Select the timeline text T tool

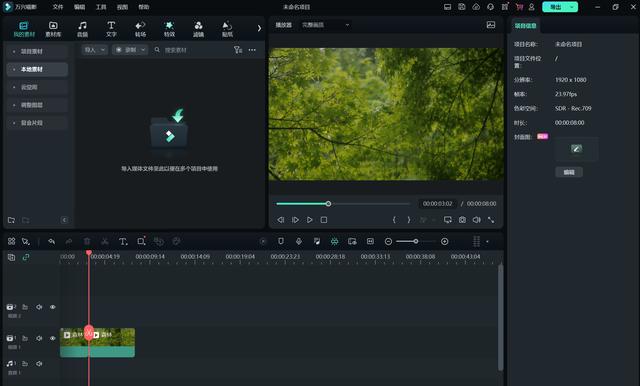(123, 242)
